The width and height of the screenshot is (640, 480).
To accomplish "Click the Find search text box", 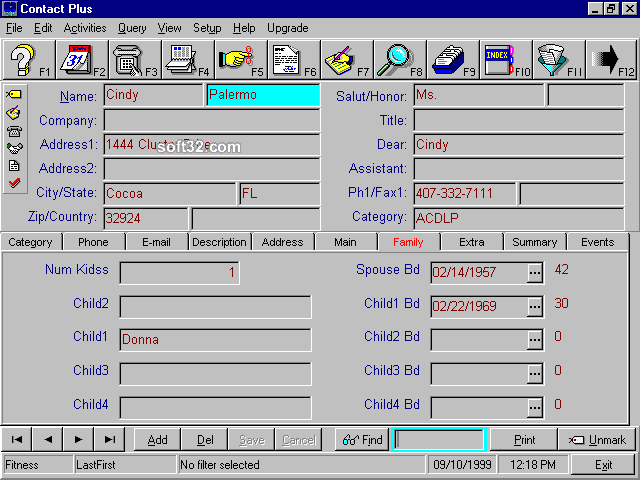I will point(439,440).
